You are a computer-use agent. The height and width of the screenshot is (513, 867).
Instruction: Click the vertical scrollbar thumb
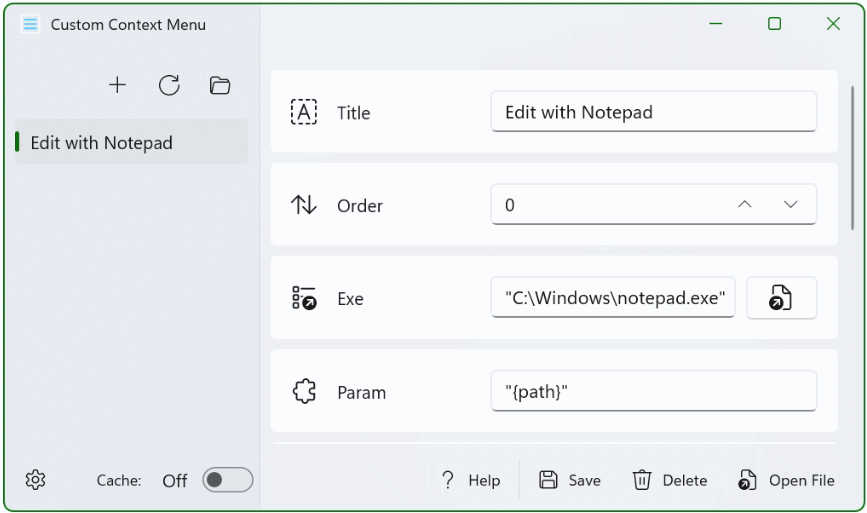[x=853, y=158]
